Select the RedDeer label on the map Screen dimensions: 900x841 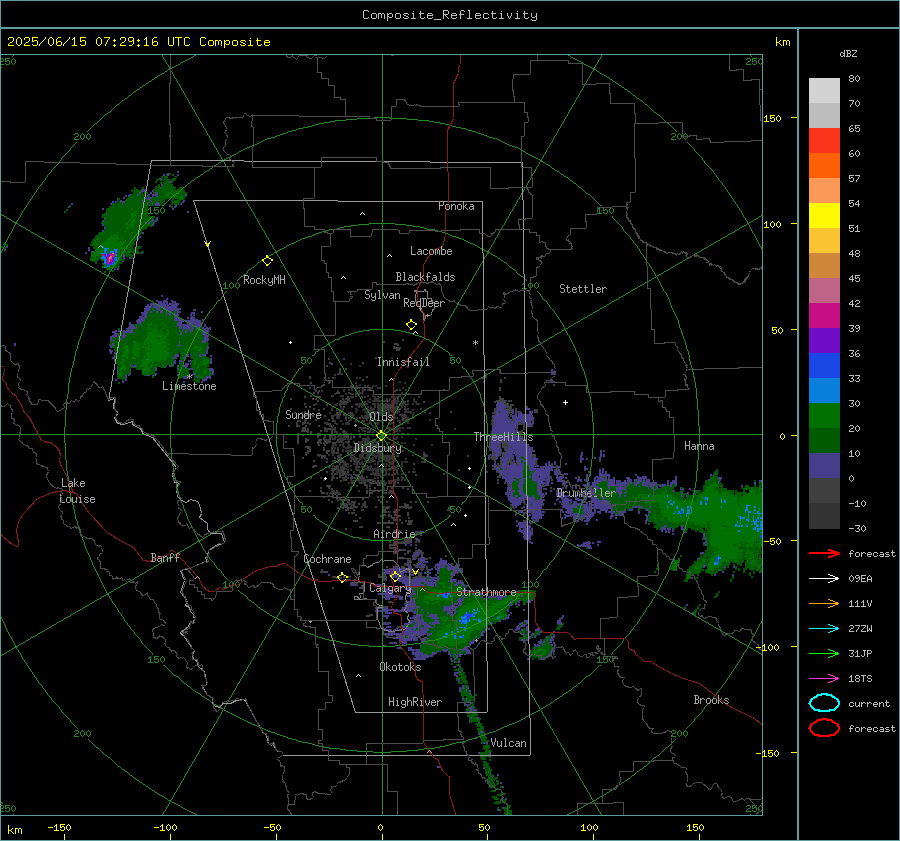coord(424,303)
